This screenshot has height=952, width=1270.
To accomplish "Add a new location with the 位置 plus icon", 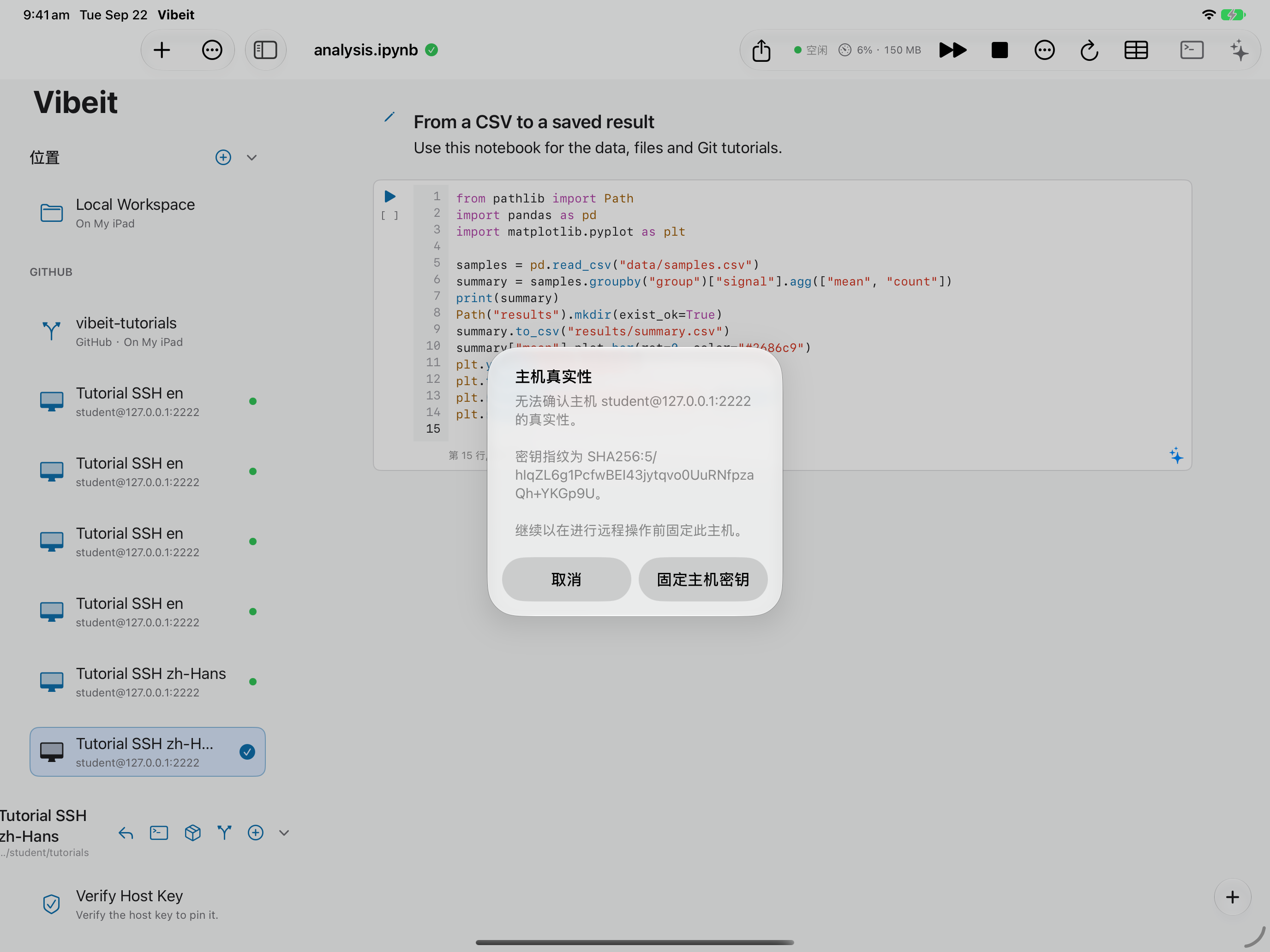I will [223, 157].
